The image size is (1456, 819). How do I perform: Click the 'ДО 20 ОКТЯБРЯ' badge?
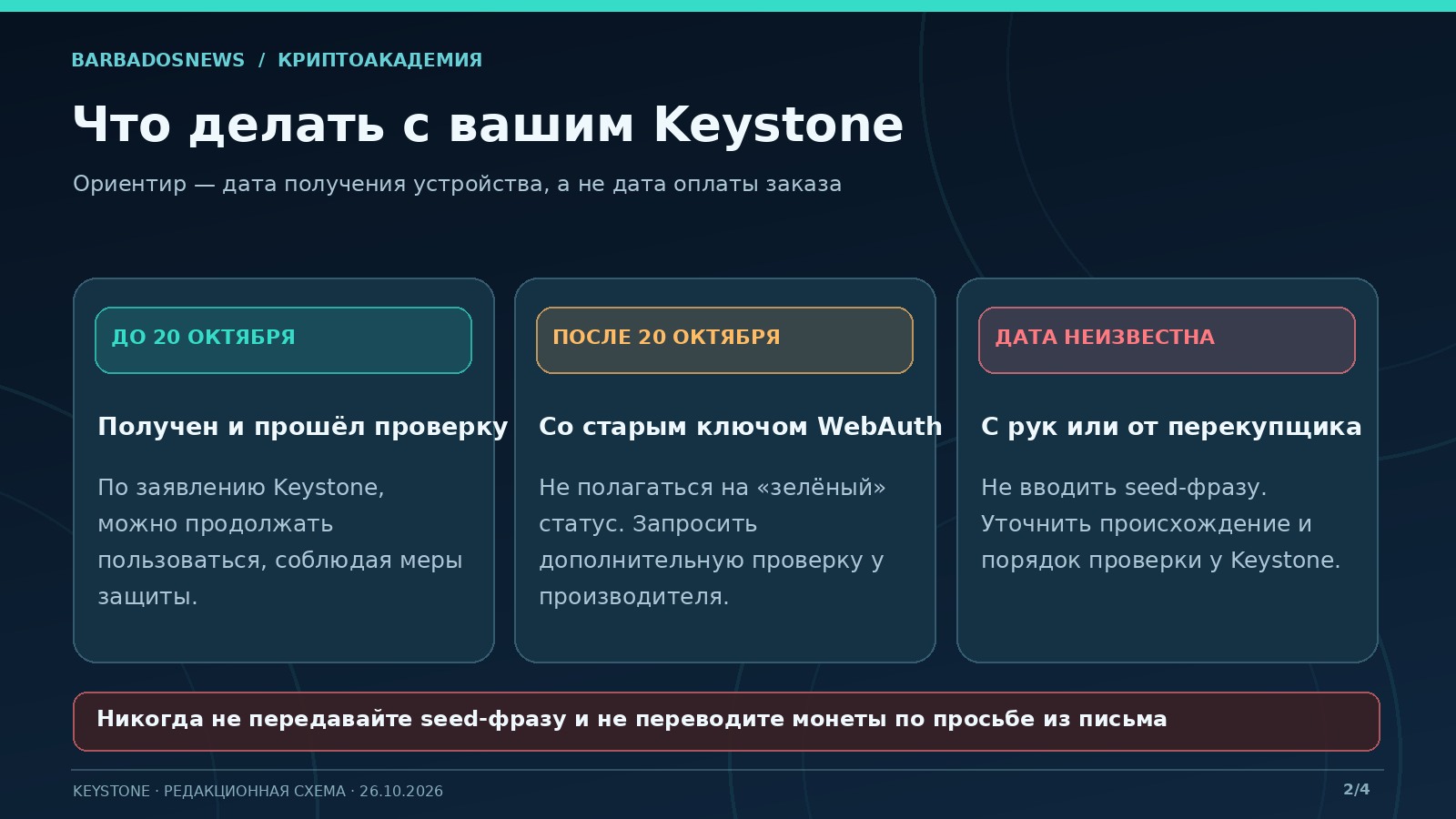[x=283, y=340]
